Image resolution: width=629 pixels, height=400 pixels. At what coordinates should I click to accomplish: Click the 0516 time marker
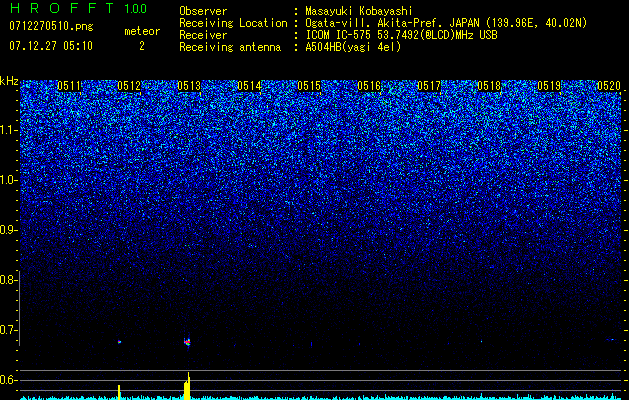(x=369, y=86)
